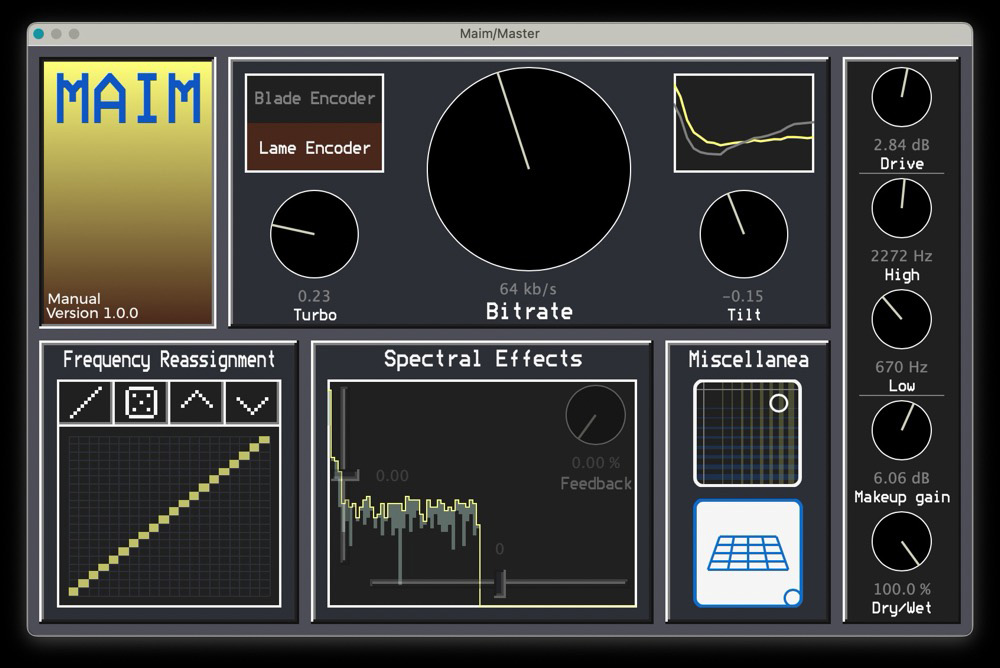Screen dimensions: 1000x668
Task: Click the Tilt knob
Action: [x=743, y=234]
